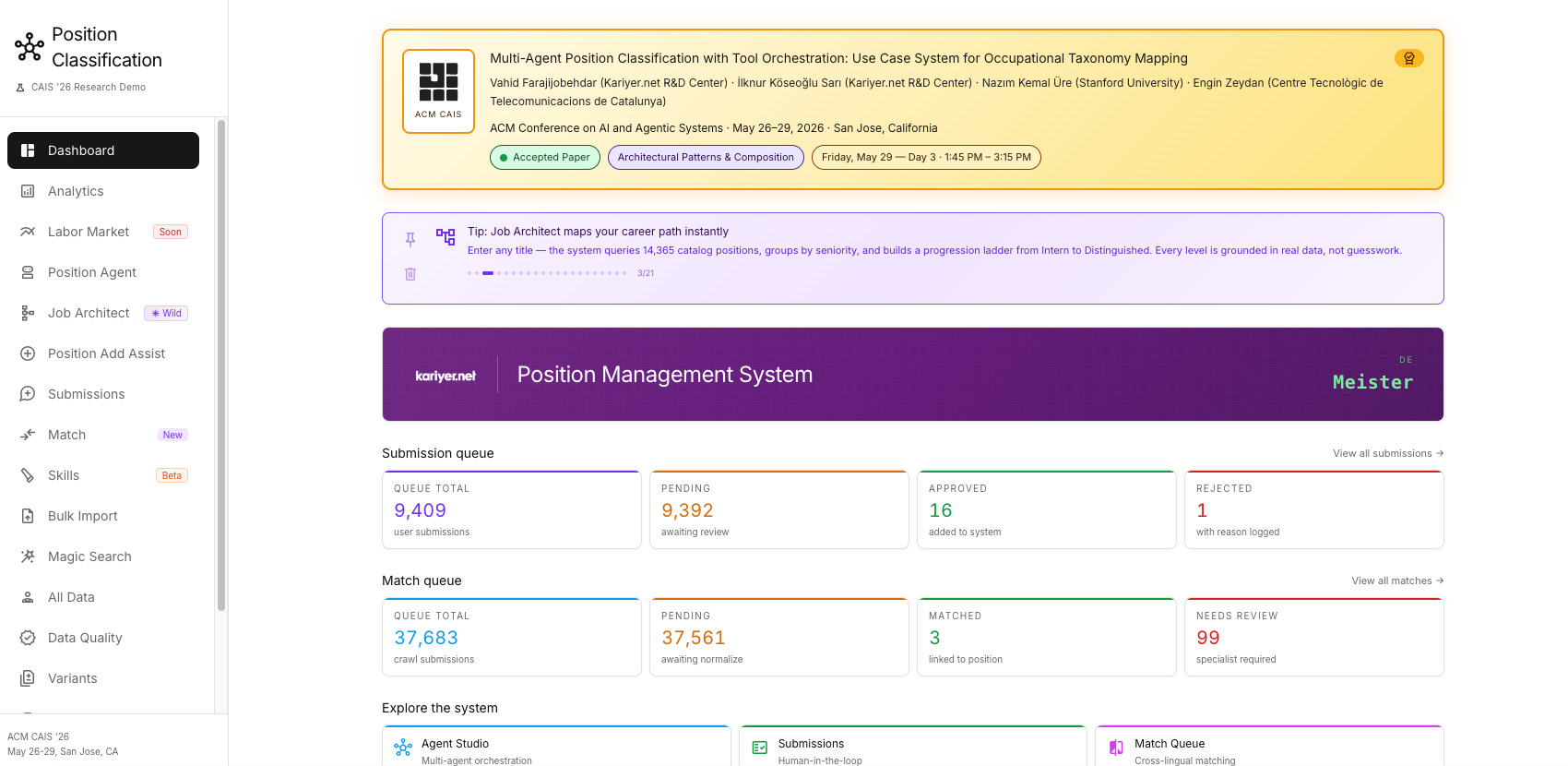Click the Rejected 1 card
1568x766 pixels.
pos(1314,509)
